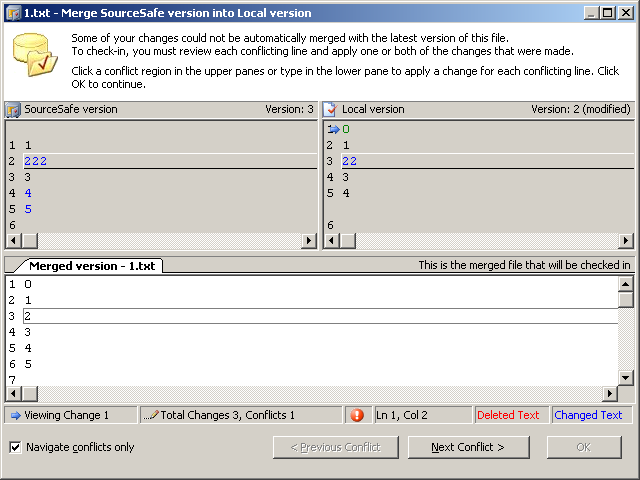The height and width of the screenshot is (480, 640).
Task: Select the Merged version - 1.txt tab
Action: point(89,266)
